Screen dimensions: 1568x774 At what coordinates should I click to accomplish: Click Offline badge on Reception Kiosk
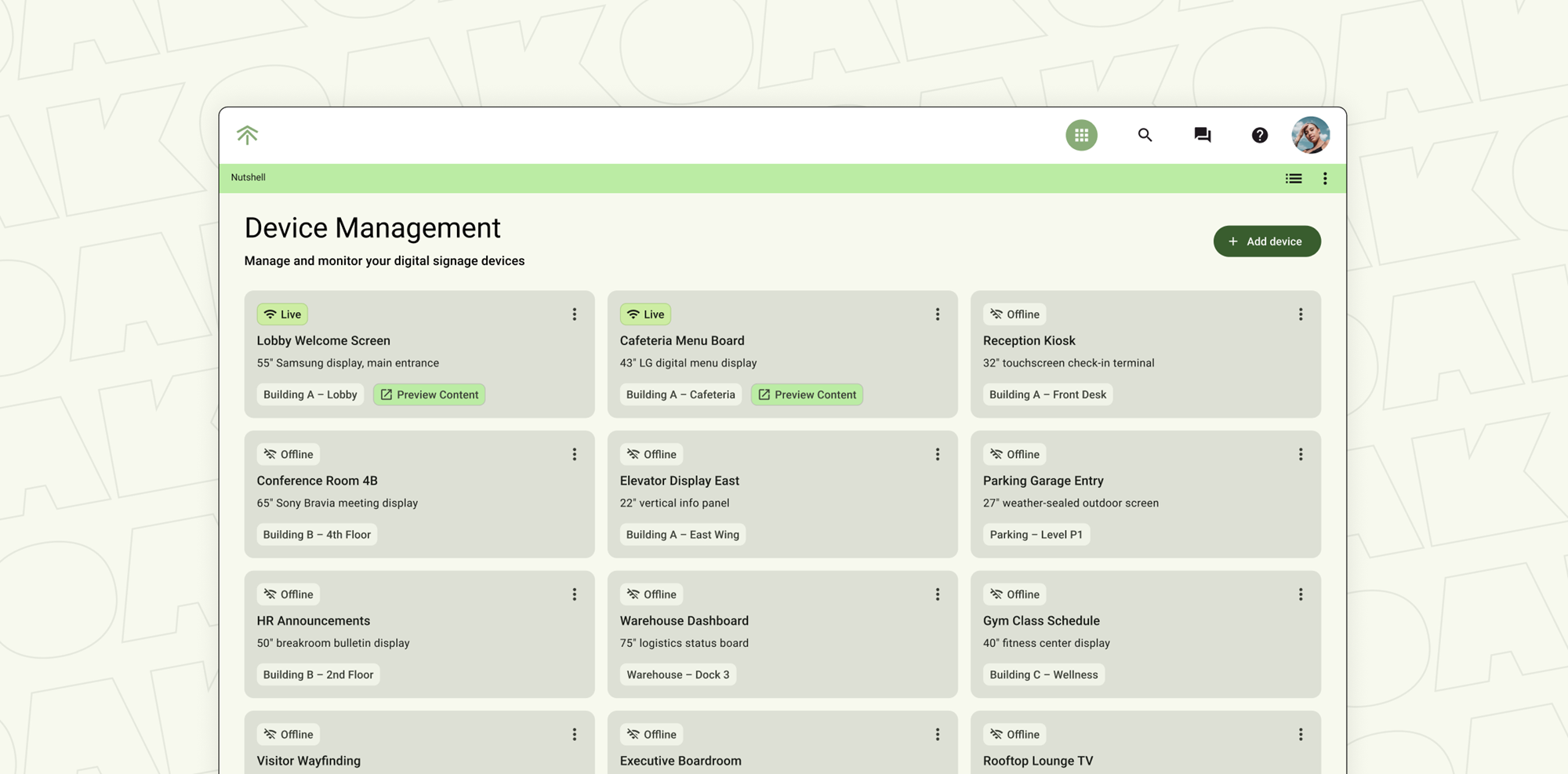[x=1014, y=314]
